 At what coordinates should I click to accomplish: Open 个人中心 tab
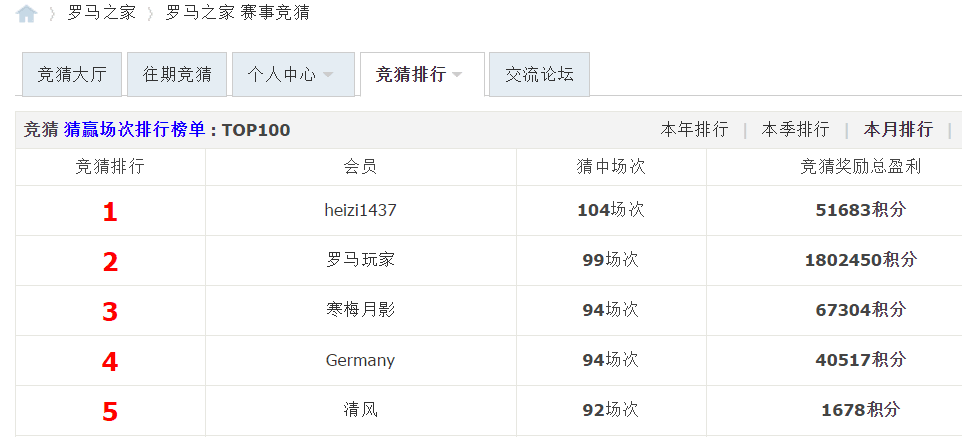pos(293,74)
